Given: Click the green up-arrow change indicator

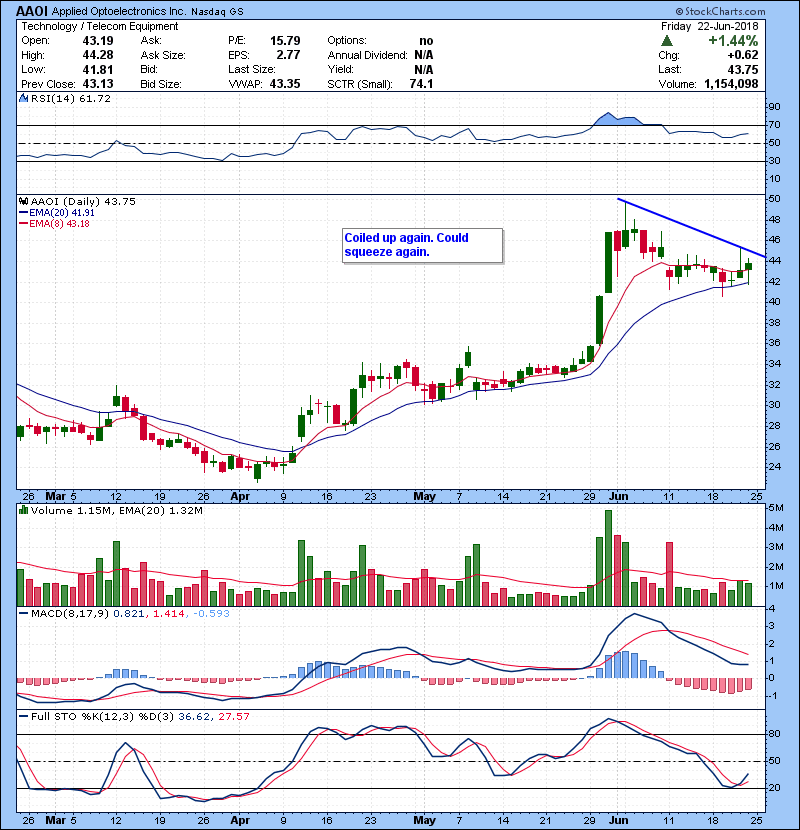Looking at the screenshot, I should click(667, 41).
